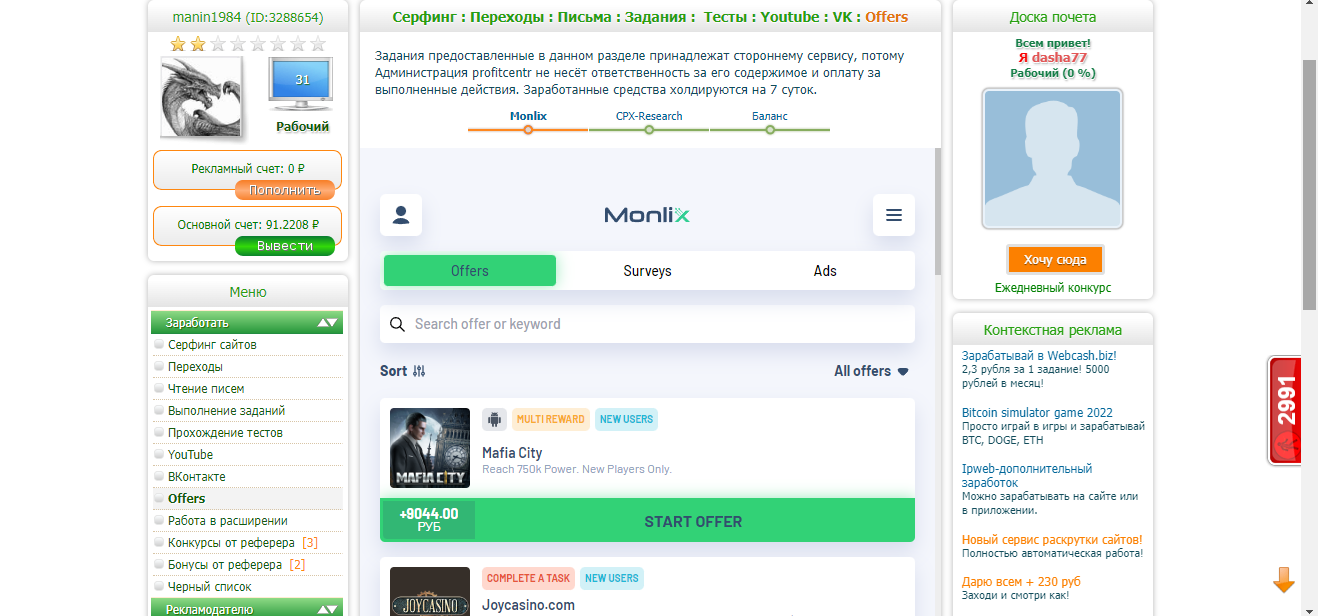Click the Sort filter icon
This screenshot has width=1318, height=616.
coord(419,371)
